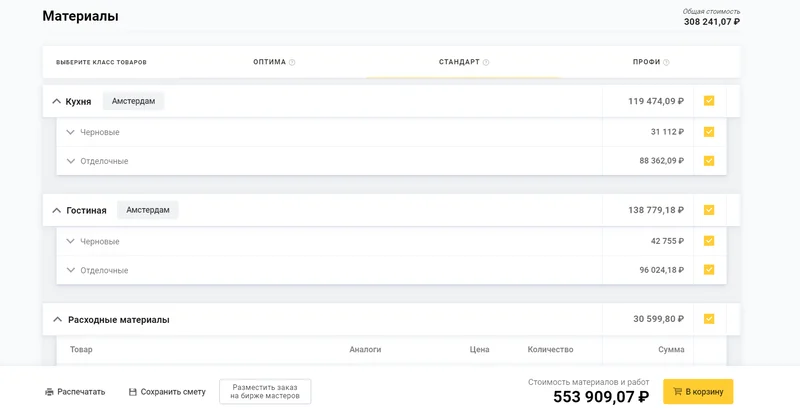Collapse the Расходные материалы section
Viewport: 800px width, 412px height.
tap(57, 320)
